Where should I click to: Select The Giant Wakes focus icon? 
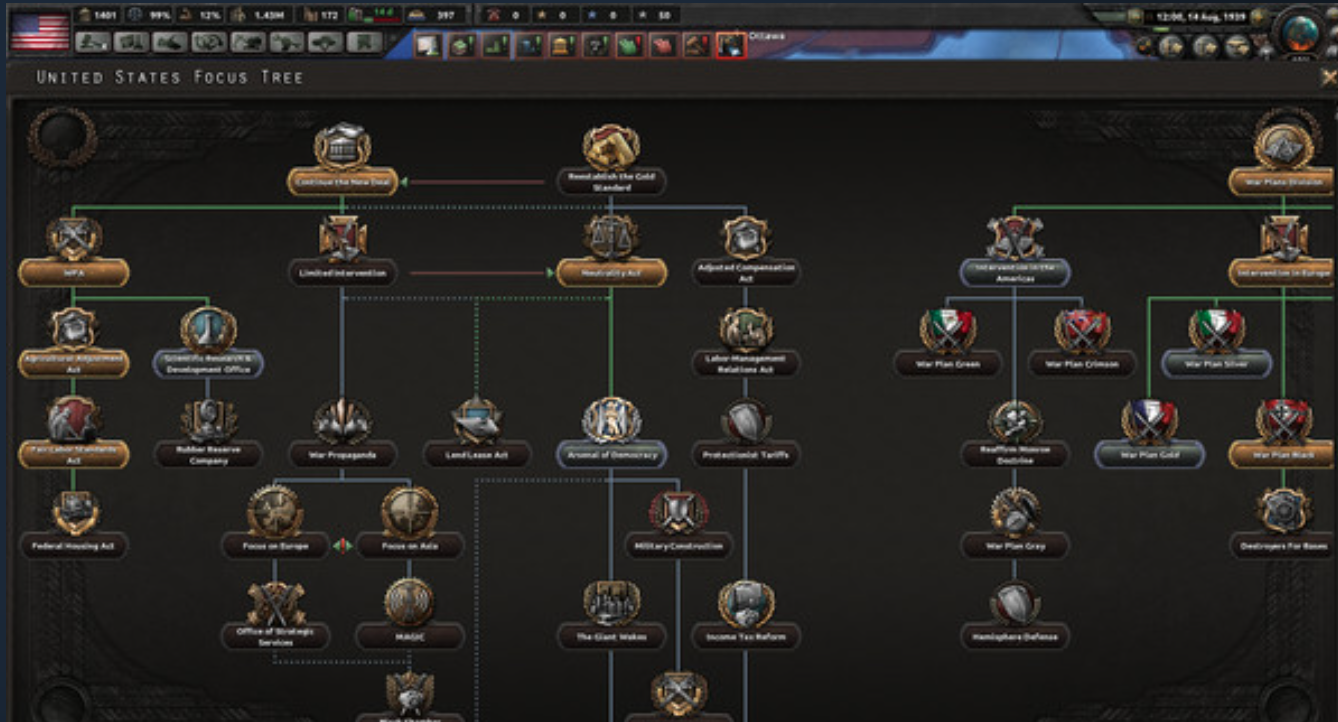coord(611,603)
